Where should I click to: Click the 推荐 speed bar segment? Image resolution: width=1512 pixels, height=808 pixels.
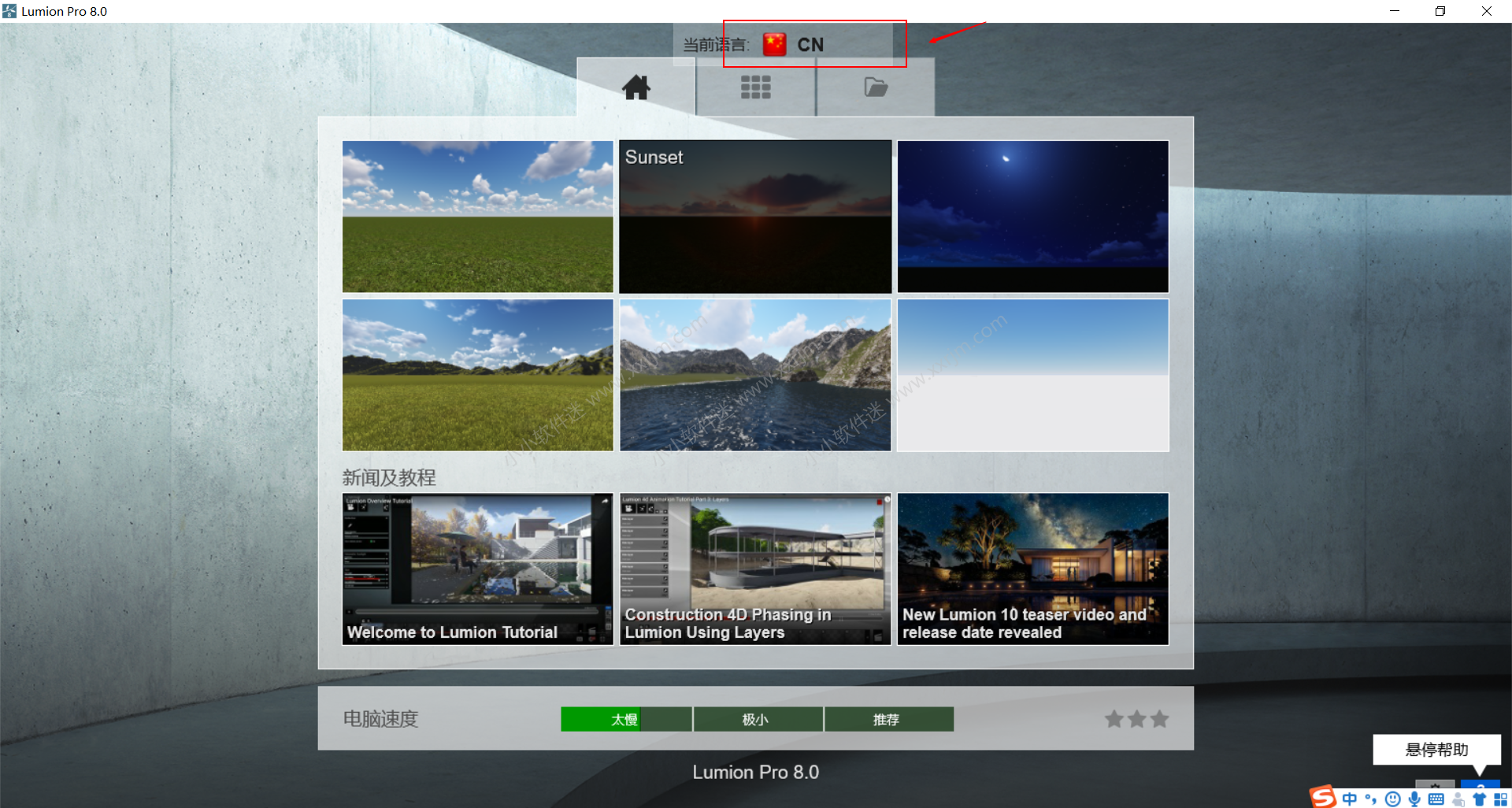point(888,719)
